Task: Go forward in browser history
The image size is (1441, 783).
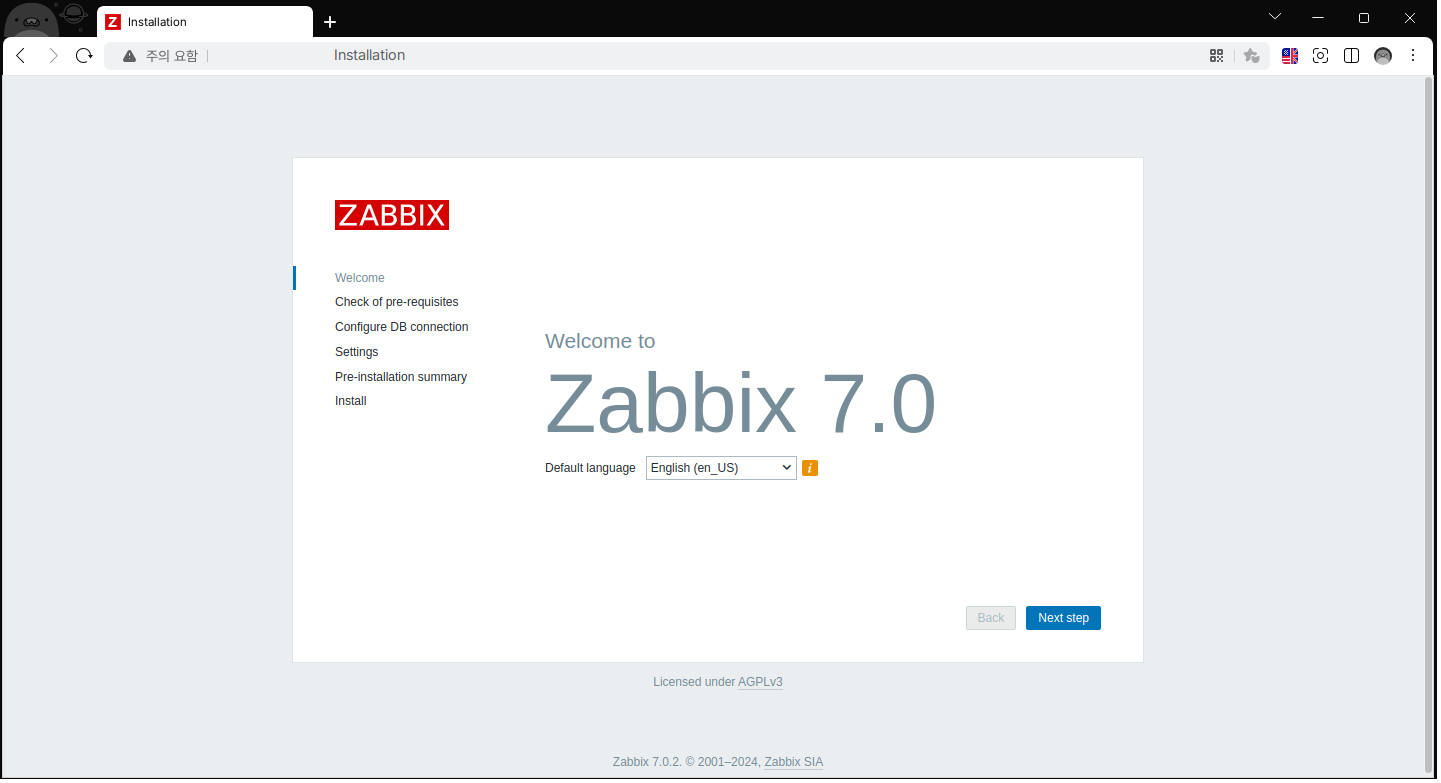Action: coord(53,56)
